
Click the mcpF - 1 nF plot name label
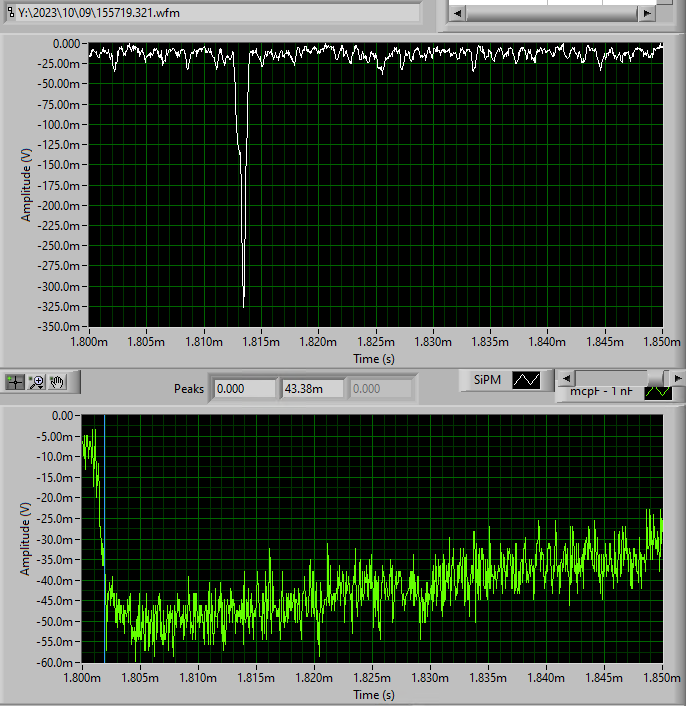601,392
